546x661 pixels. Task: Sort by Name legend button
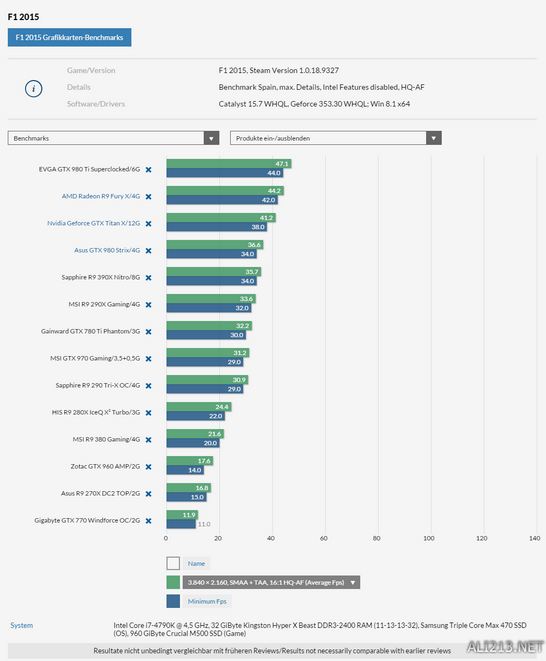(x=196, y=563)
